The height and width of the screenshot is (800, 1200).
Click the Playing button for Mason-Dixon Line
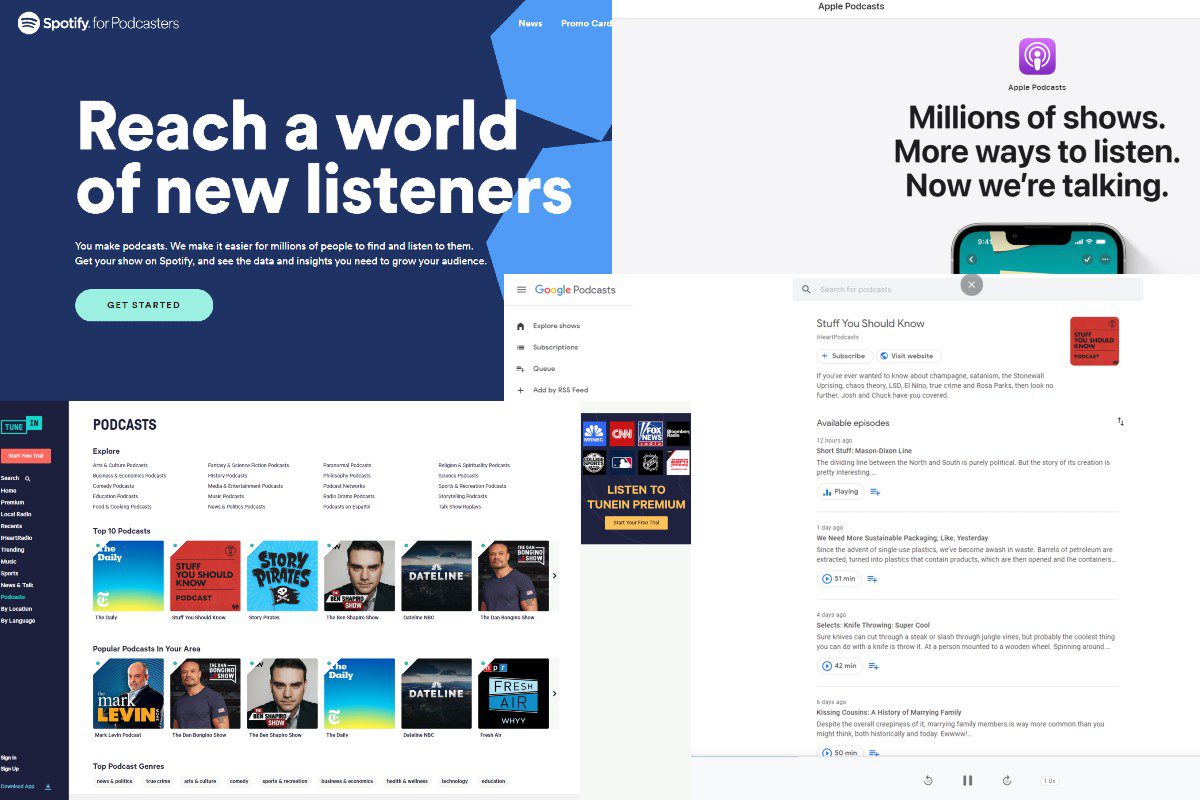click(840, 492)
